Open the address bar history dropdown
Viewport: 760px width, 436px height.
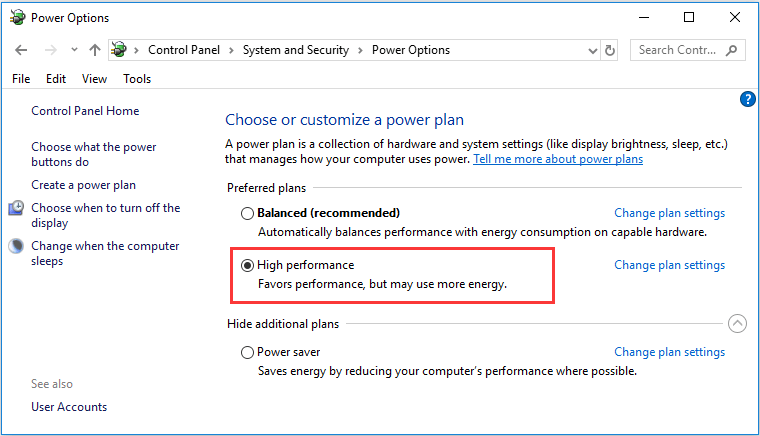pyautogui.click(x=592, y=50)
